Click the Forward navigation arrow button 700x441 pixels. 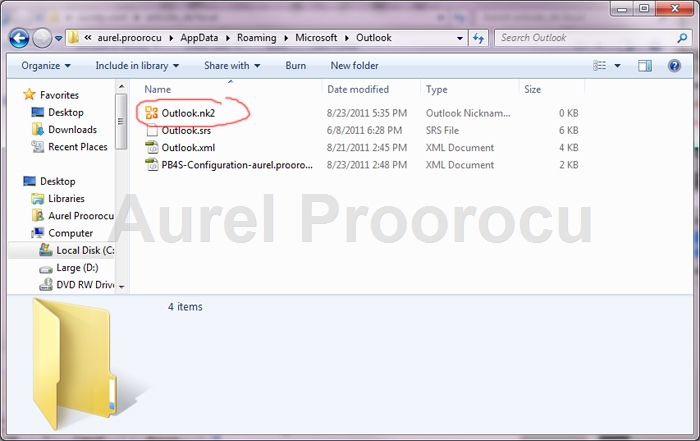[42, 38]
